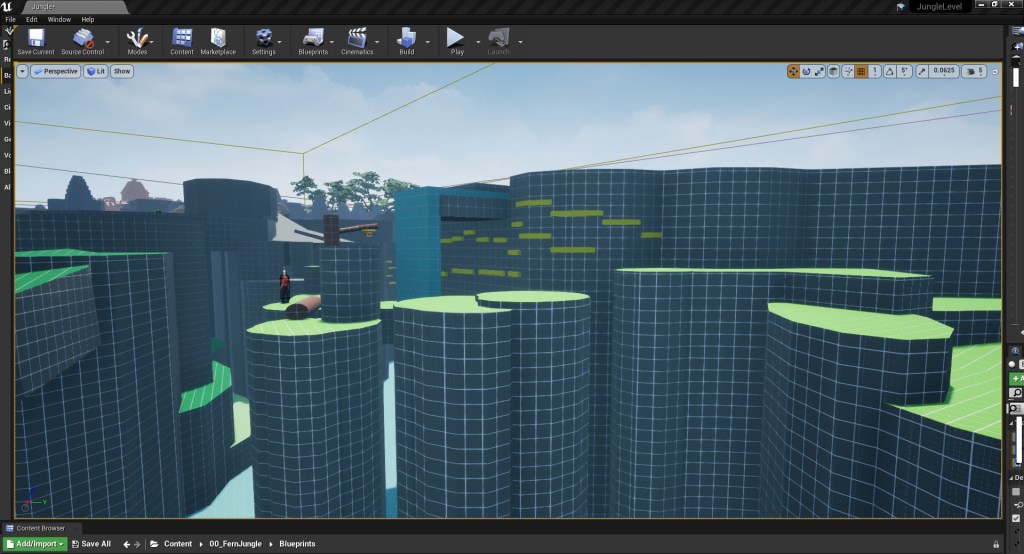This screenshot has width=1024, height=554.
Task: Open camera speed setting showing 5
Action: pos(975,71)
